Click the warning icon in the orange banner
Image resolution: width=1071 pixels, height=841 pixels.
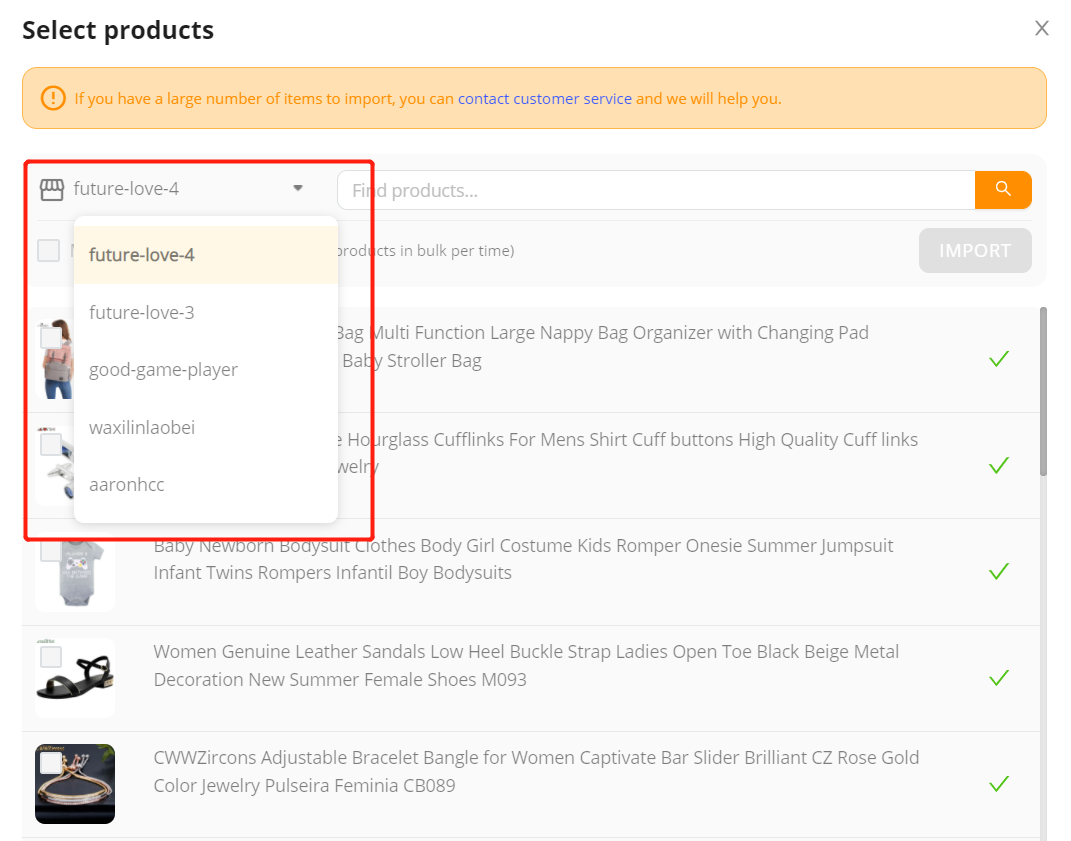(x=53, y=98)
